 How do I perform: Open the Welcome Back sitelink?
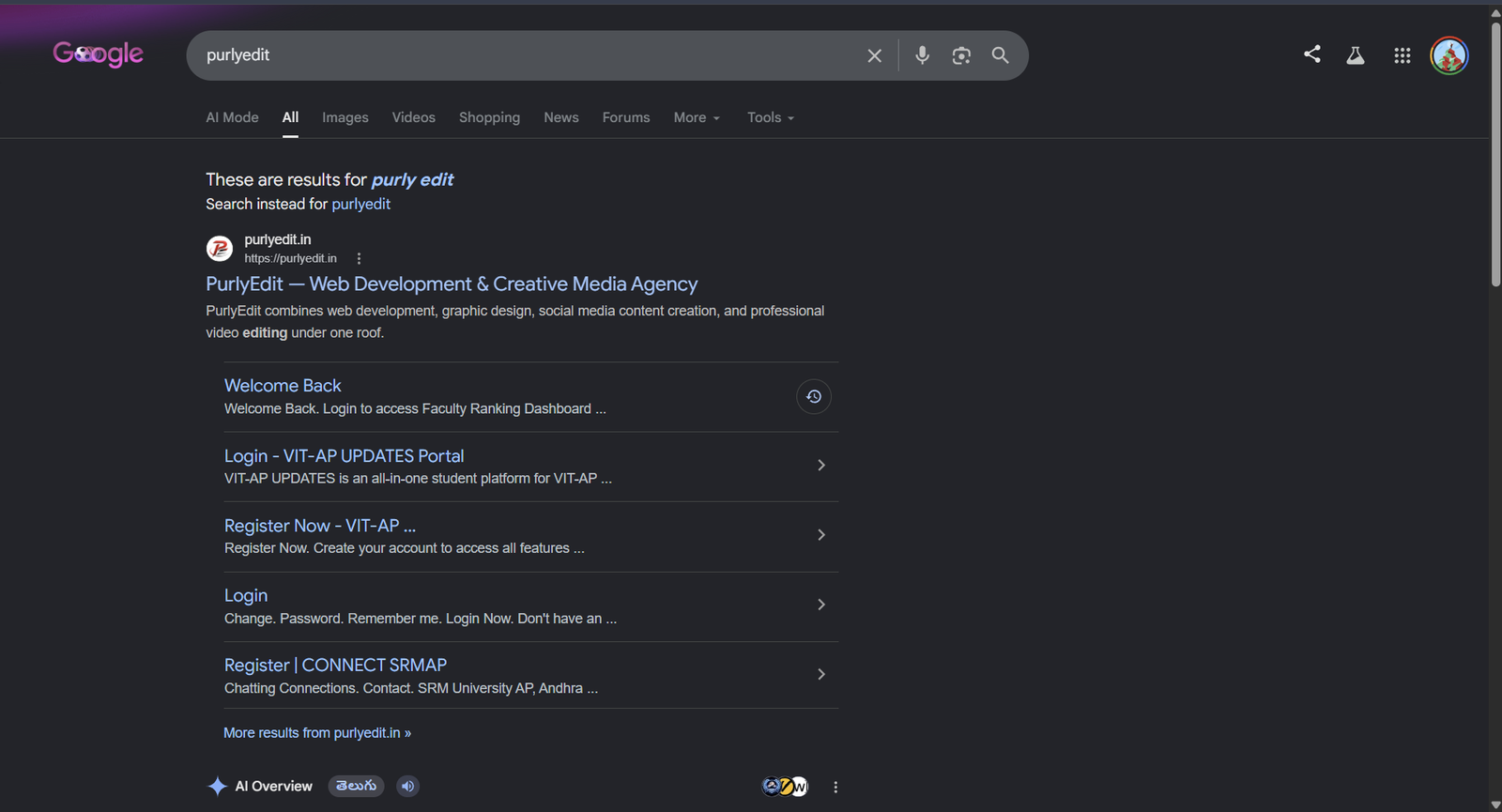coord(283,385)
